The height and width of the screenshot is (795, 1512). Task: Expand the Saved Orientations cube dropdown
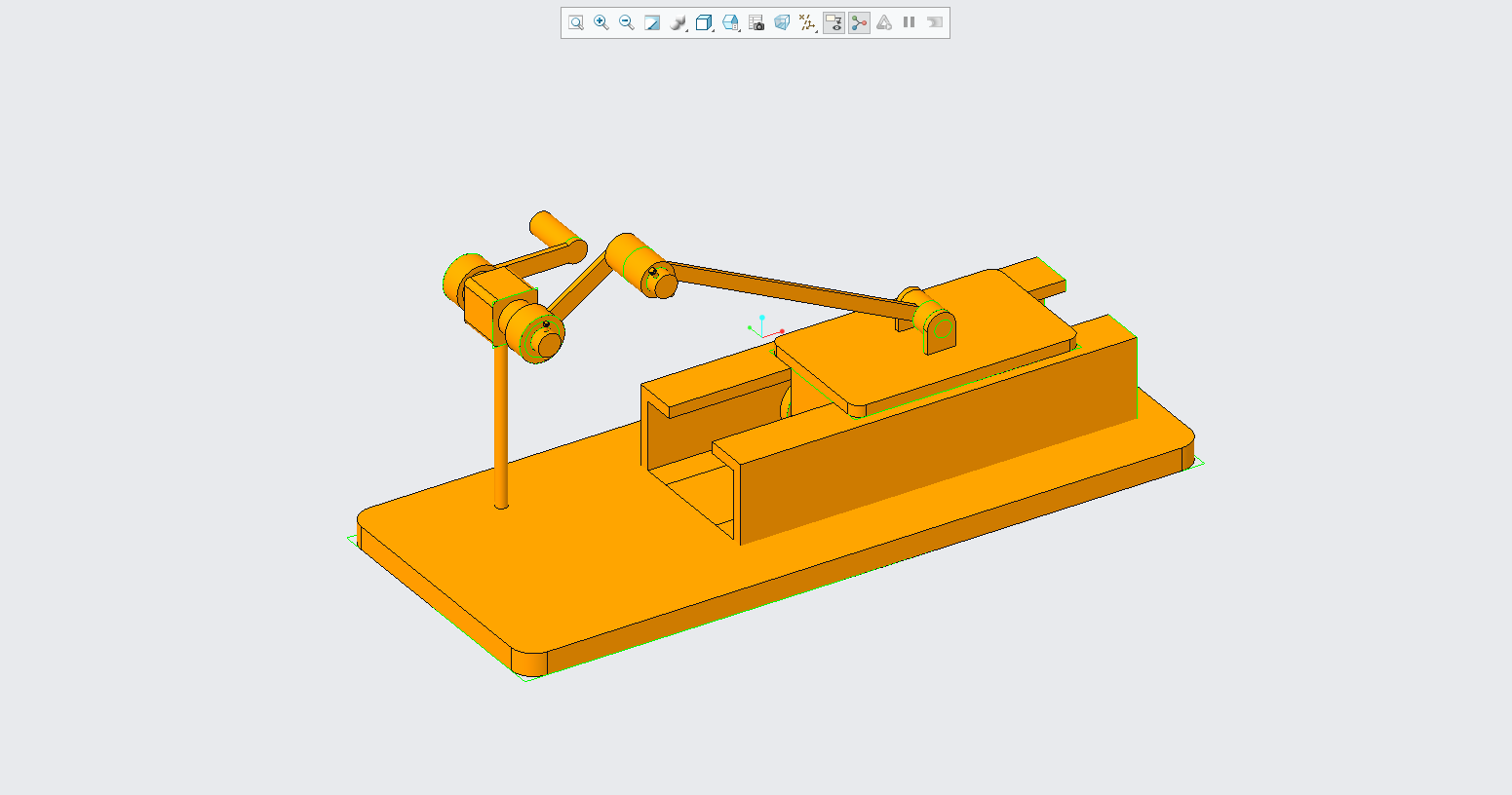[x=705, y=22]
